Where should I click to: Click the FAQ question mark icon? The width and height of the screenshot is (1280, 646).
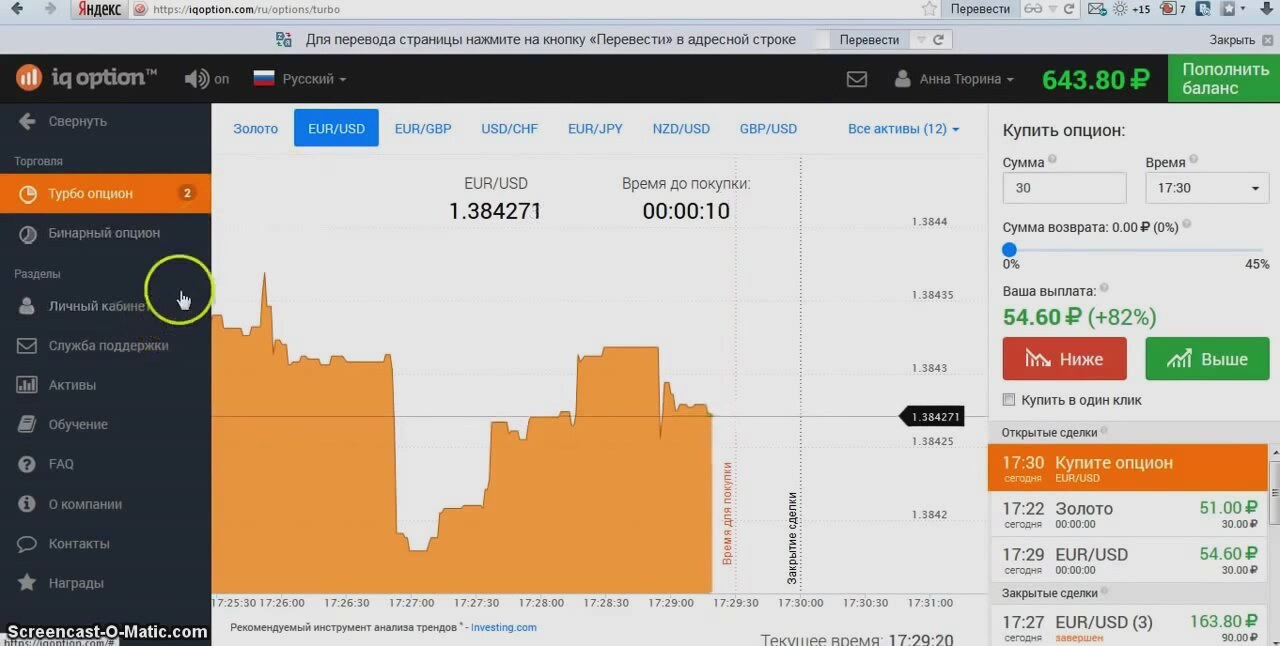tap(28, 464)
